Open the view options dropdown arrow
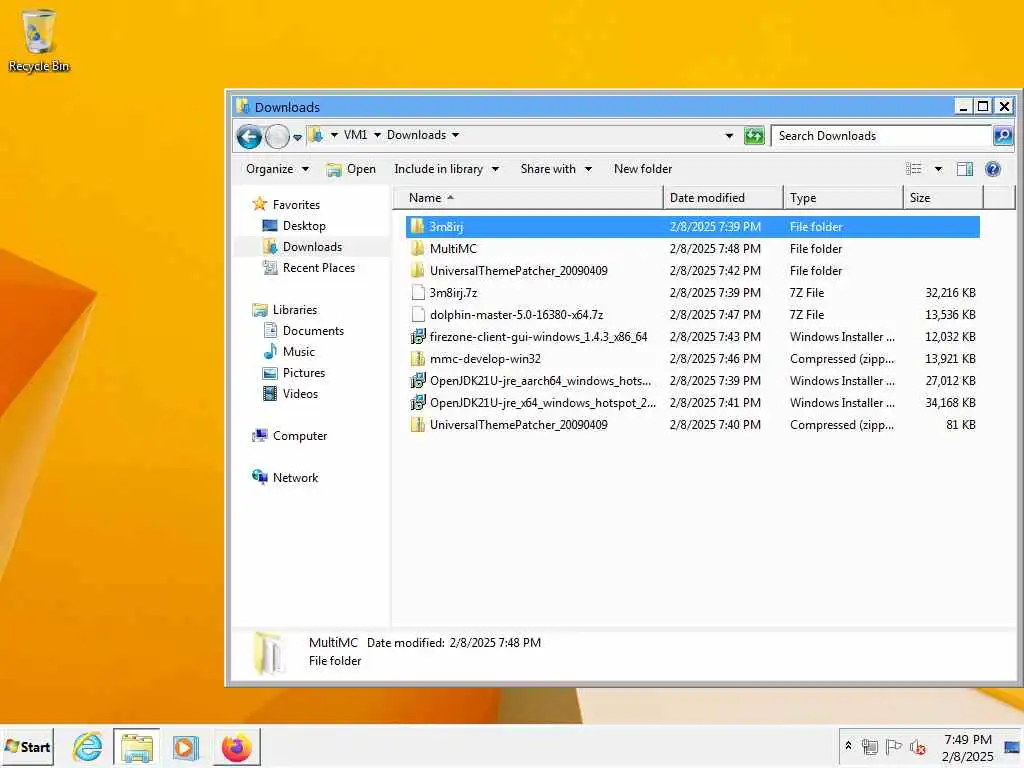The height and width of the screenshot is (768, 1024). [x=938, y=169]
